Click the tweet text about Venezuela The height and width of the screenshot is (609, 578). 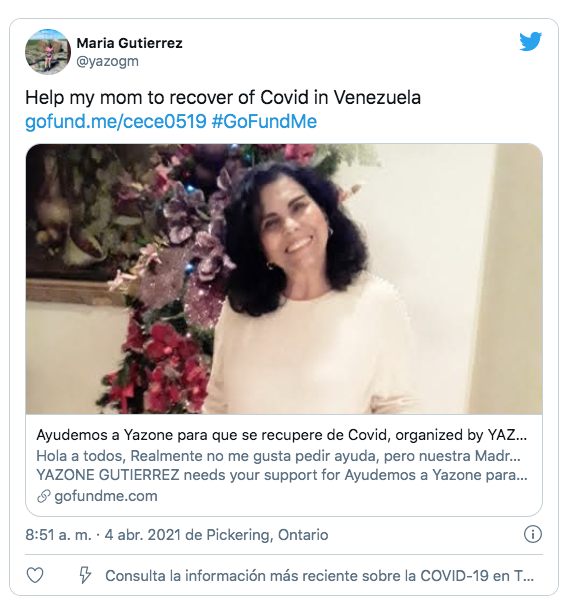[223, 97]
